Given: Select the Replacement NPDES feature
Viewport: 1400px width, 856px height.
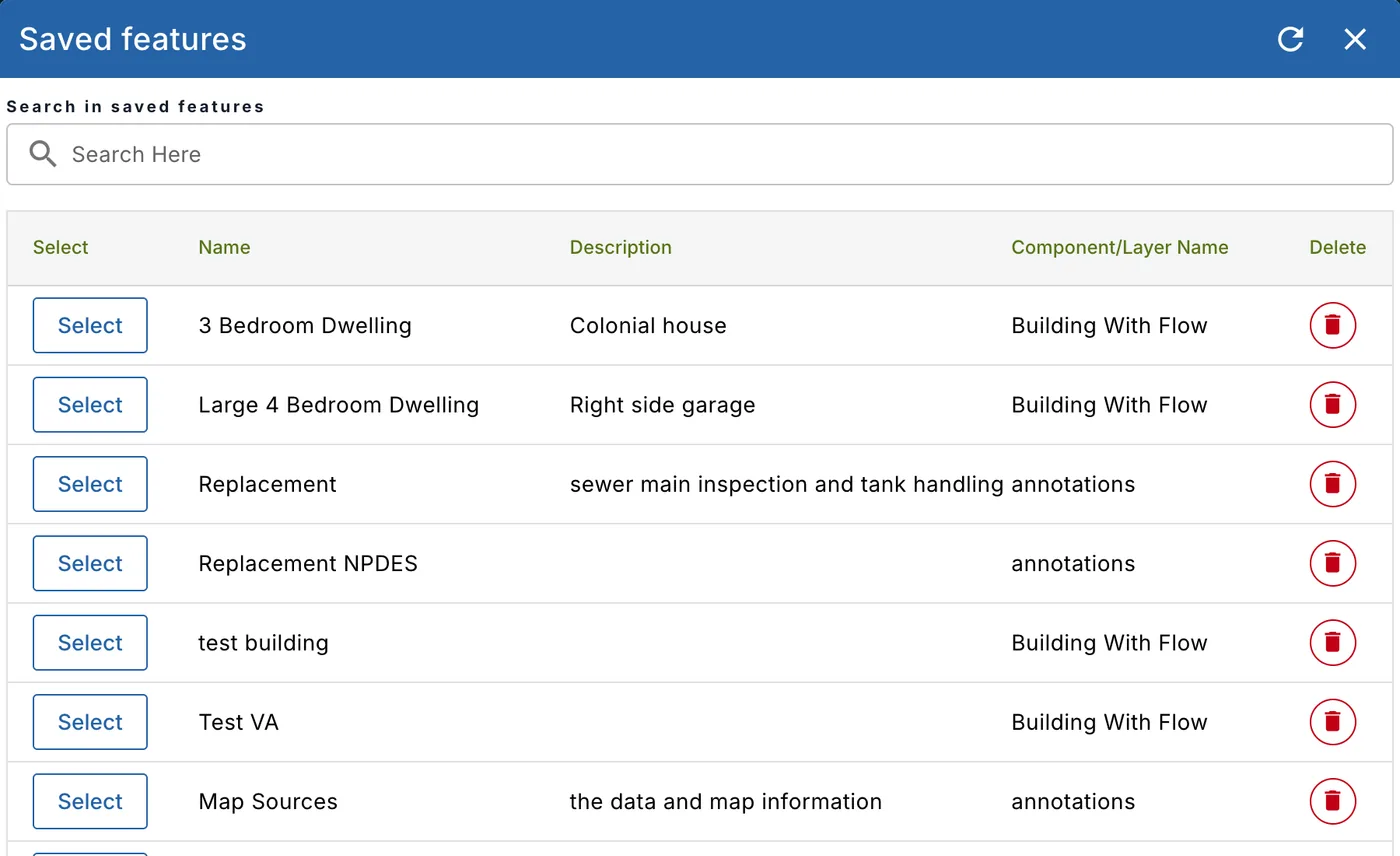Looking at the screenshot, I should [x=90, y=563].
